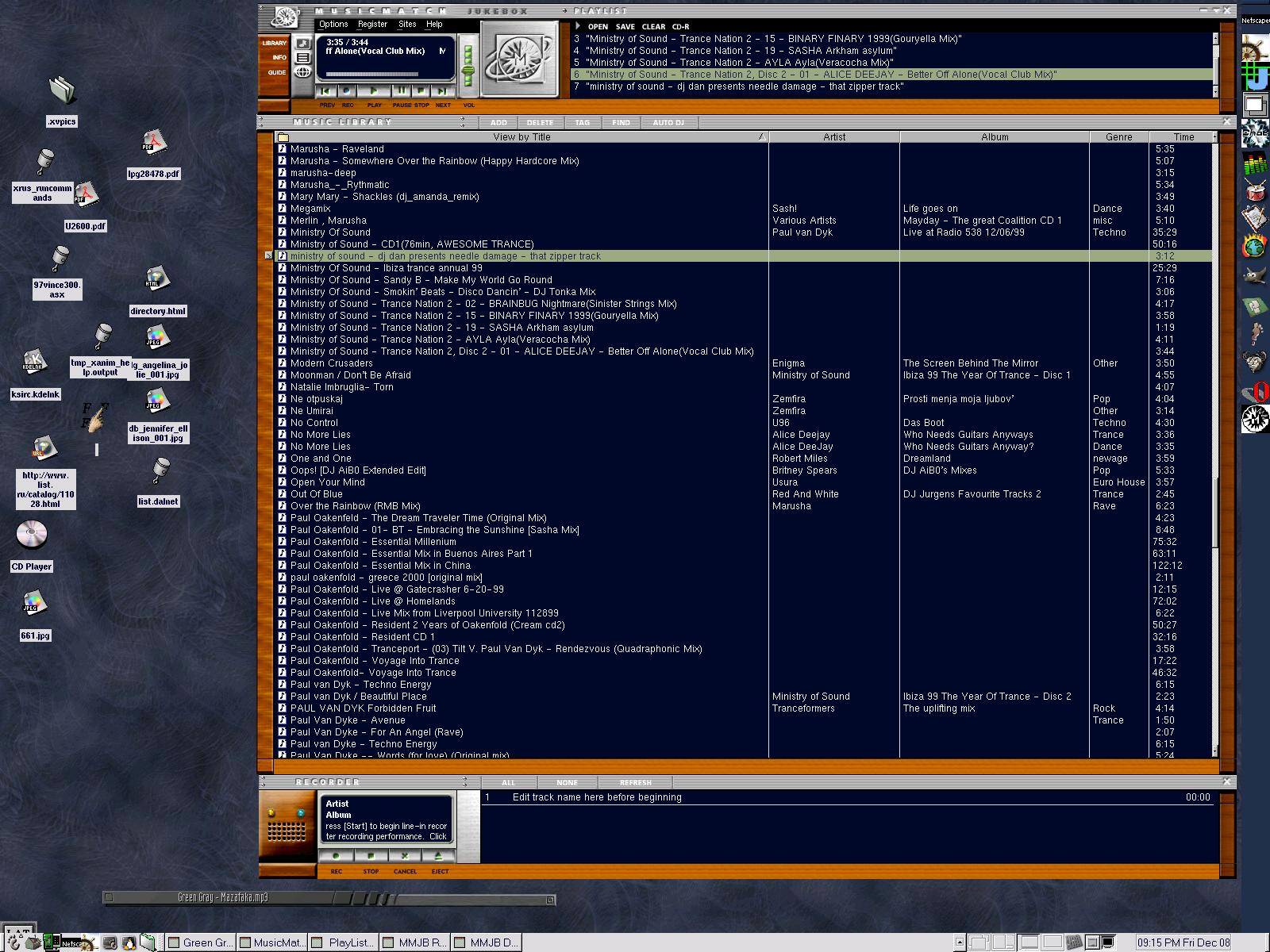Screen dimensions: 1270x952
Task: Open the Options menu
Action: [x=333, y=25]
